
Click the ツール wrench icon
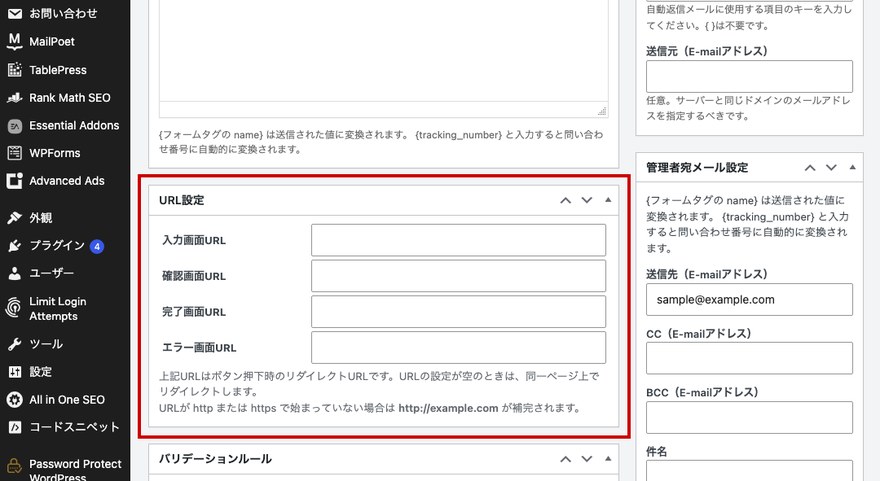pos(15,344)
